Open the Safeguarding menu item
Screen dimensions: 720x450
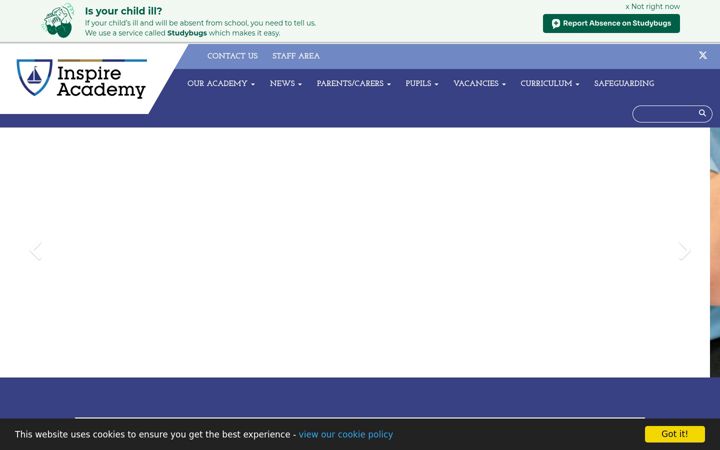[x=624, y=84]
